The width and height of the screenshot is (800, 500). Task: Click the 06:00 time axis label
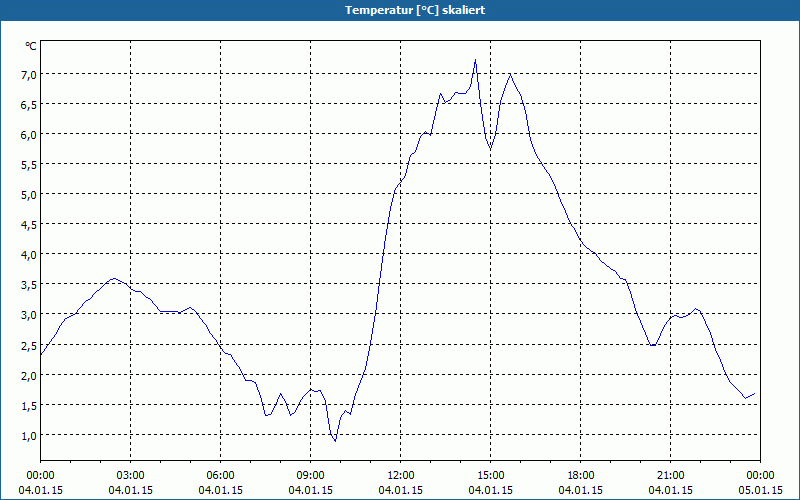220,476
